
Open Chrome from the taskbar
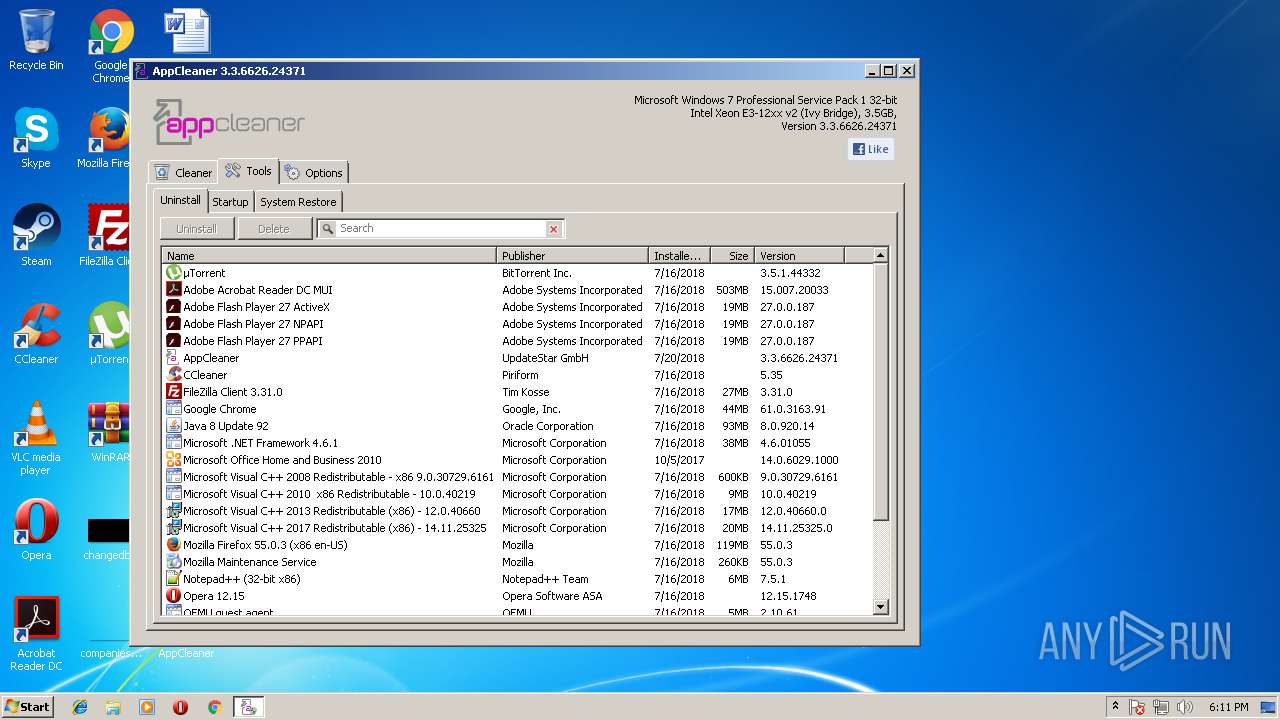(x=214, y=707)
